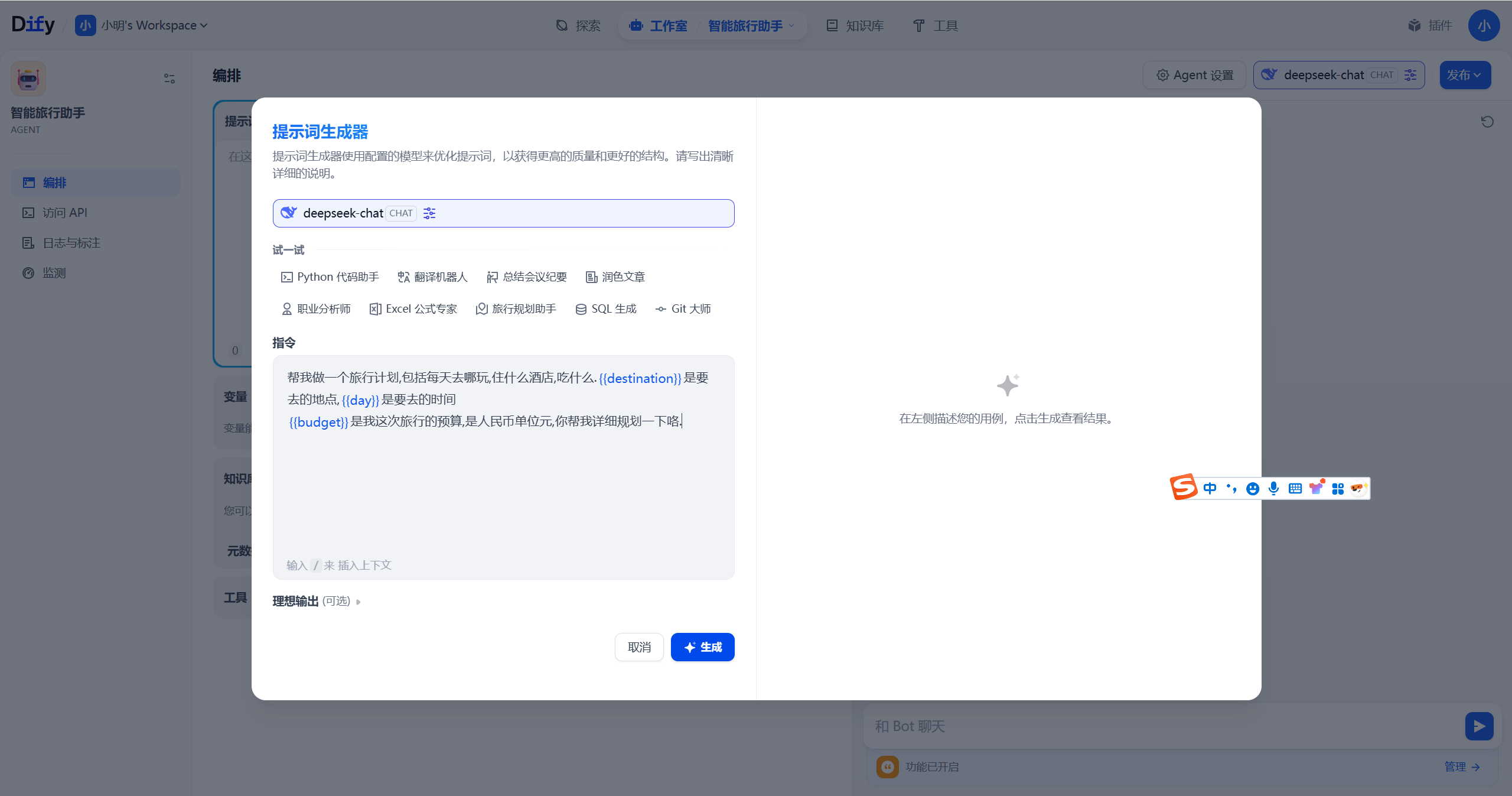Select the 旅行规划助手 template suggestion
This screenshot has height=796, width=1512.
pyautogui.click(x=516, y=308)
